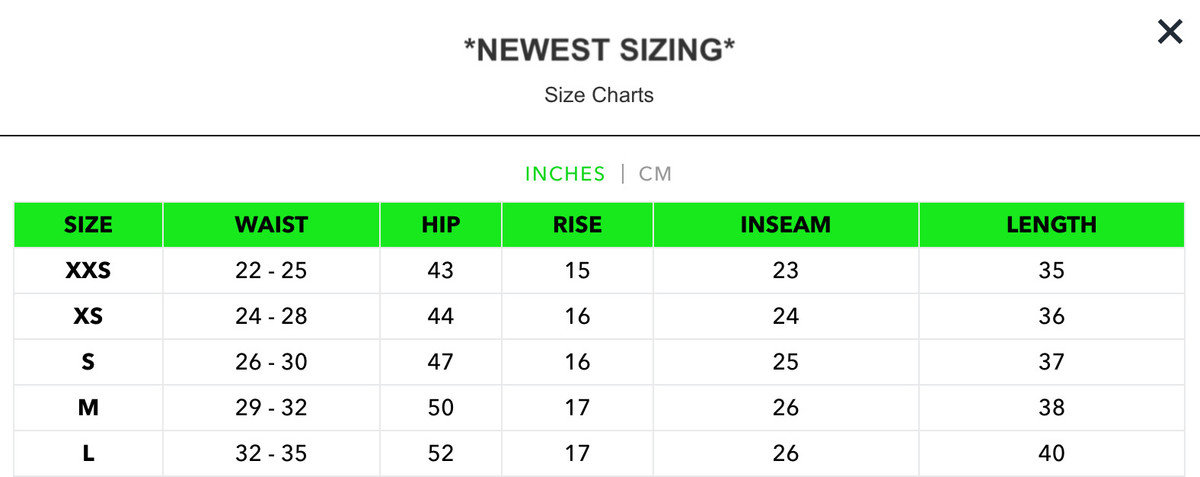Image resolution: width=1200 pixels, height=477 pixels.
Task: Select the M size row label
Action: click(x=88, y=408)
